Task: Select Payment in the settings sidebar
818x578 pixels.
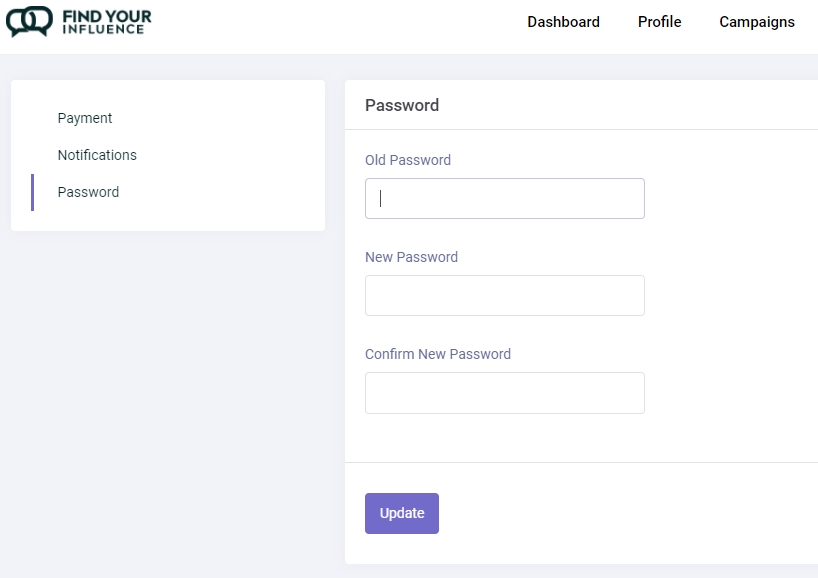Action: click(85, 118)
